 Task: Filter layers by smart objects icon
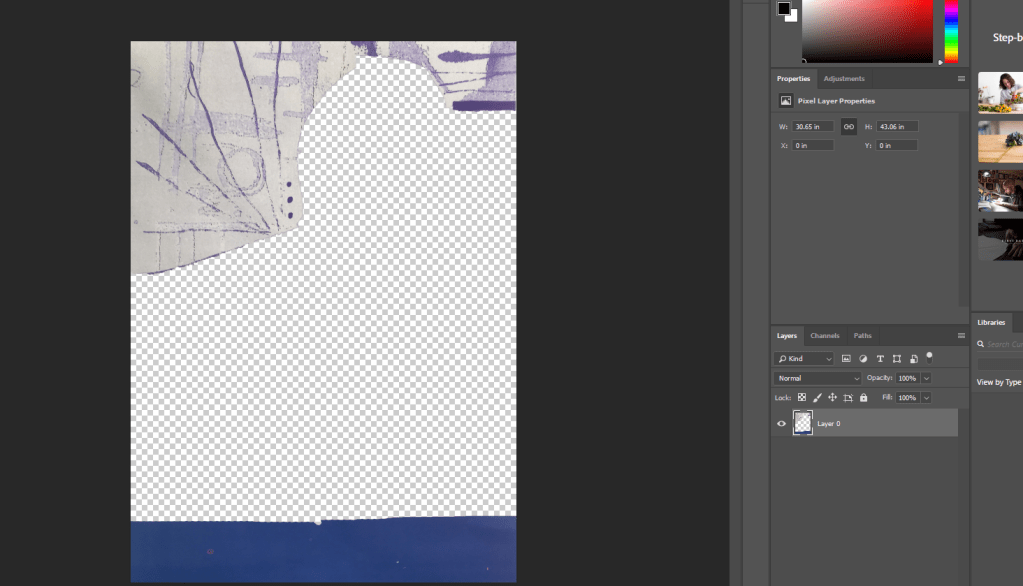[913, 358]
